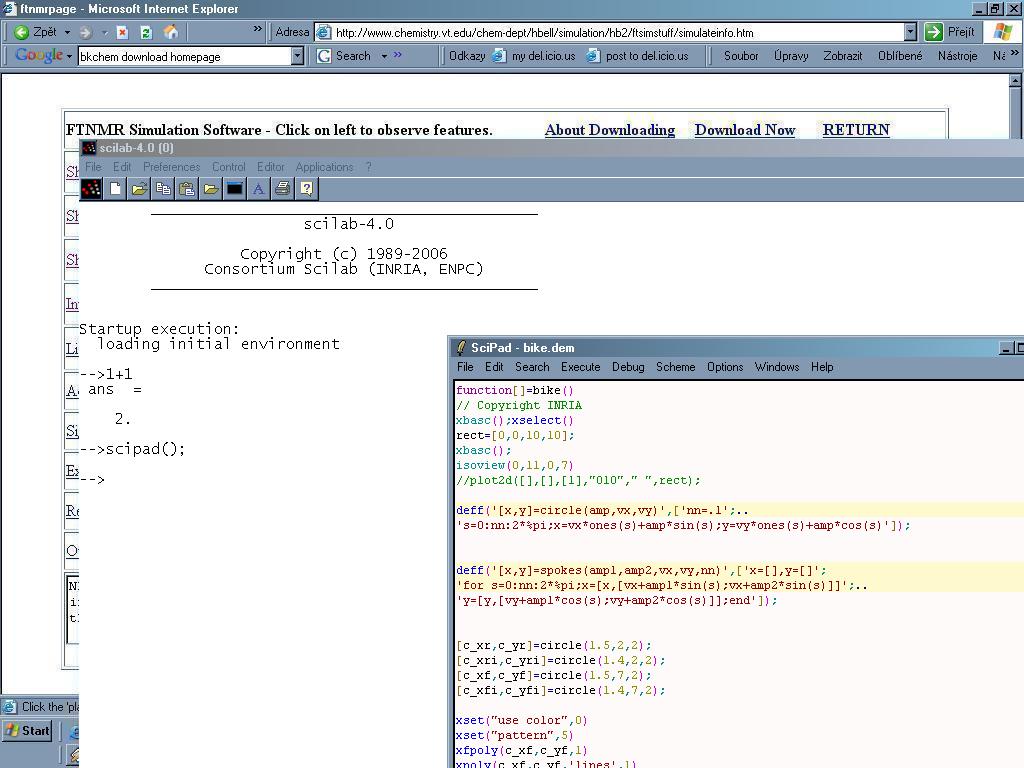Expand the Google toolbar overflow chevron
The height and width of the screenshot is (768, 1024).
[x=398, y=55]
